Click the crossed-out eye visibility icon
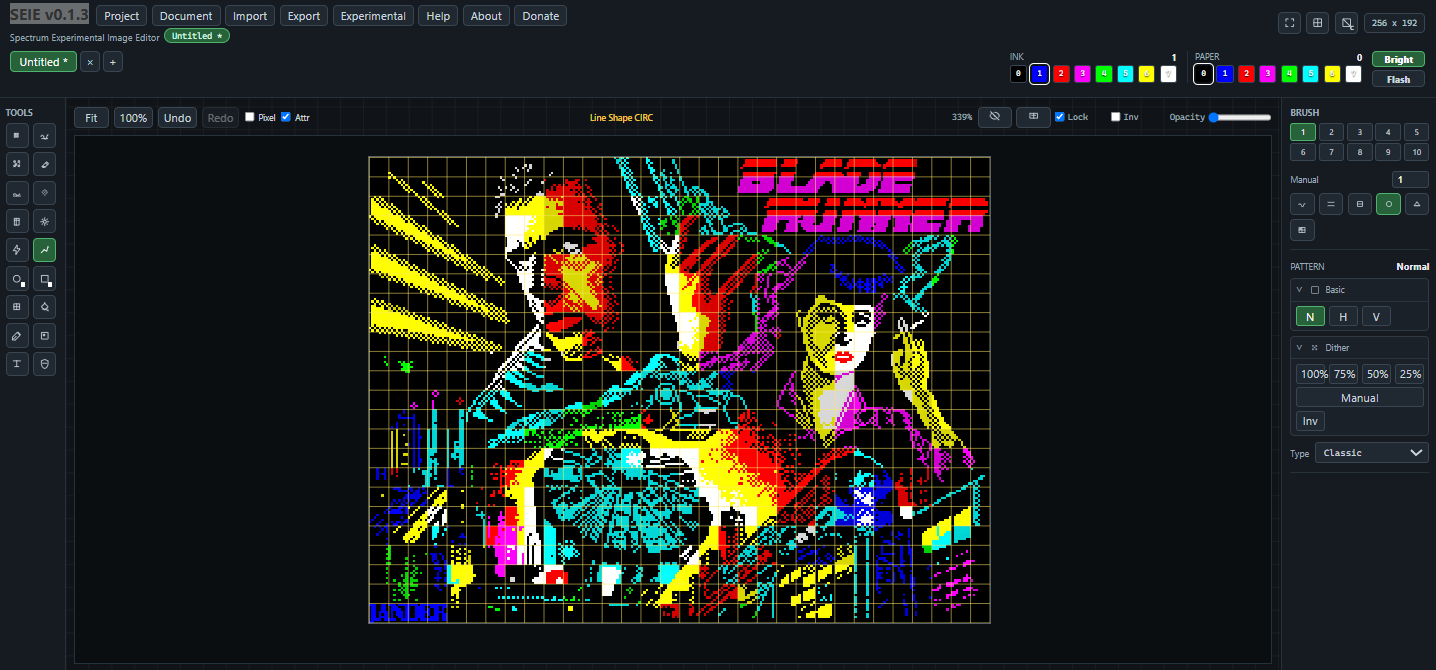The height and width of the screenshot is (670, 1436). pyautogui.click(x=995, y=117)
